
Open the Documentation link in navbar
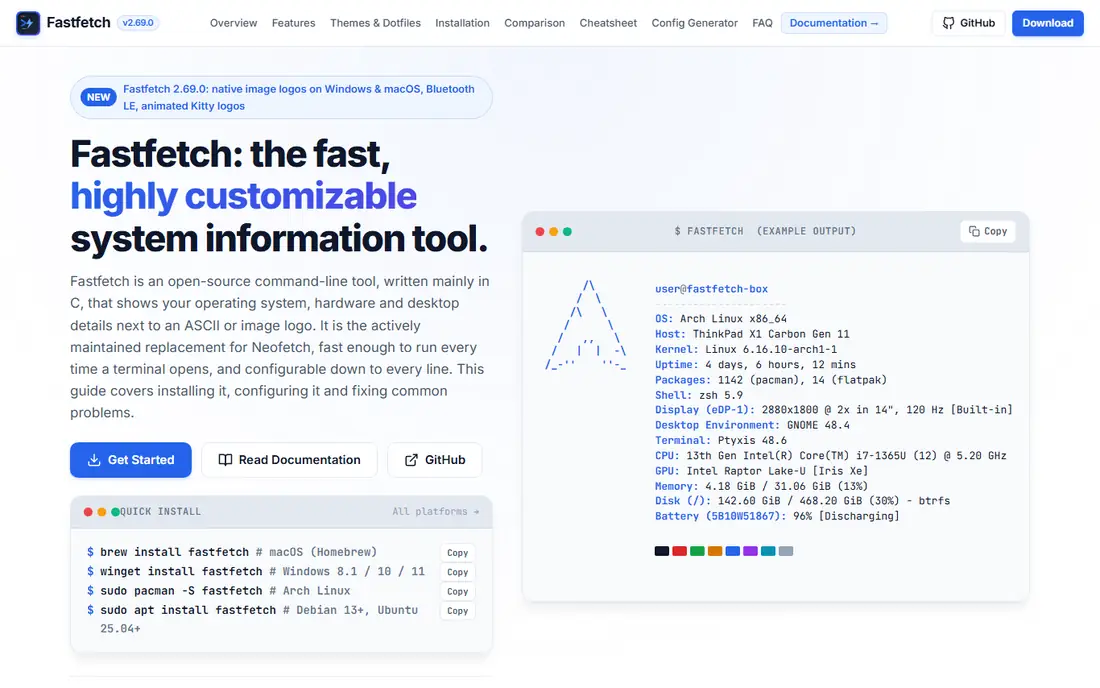[x=833, y=23]
